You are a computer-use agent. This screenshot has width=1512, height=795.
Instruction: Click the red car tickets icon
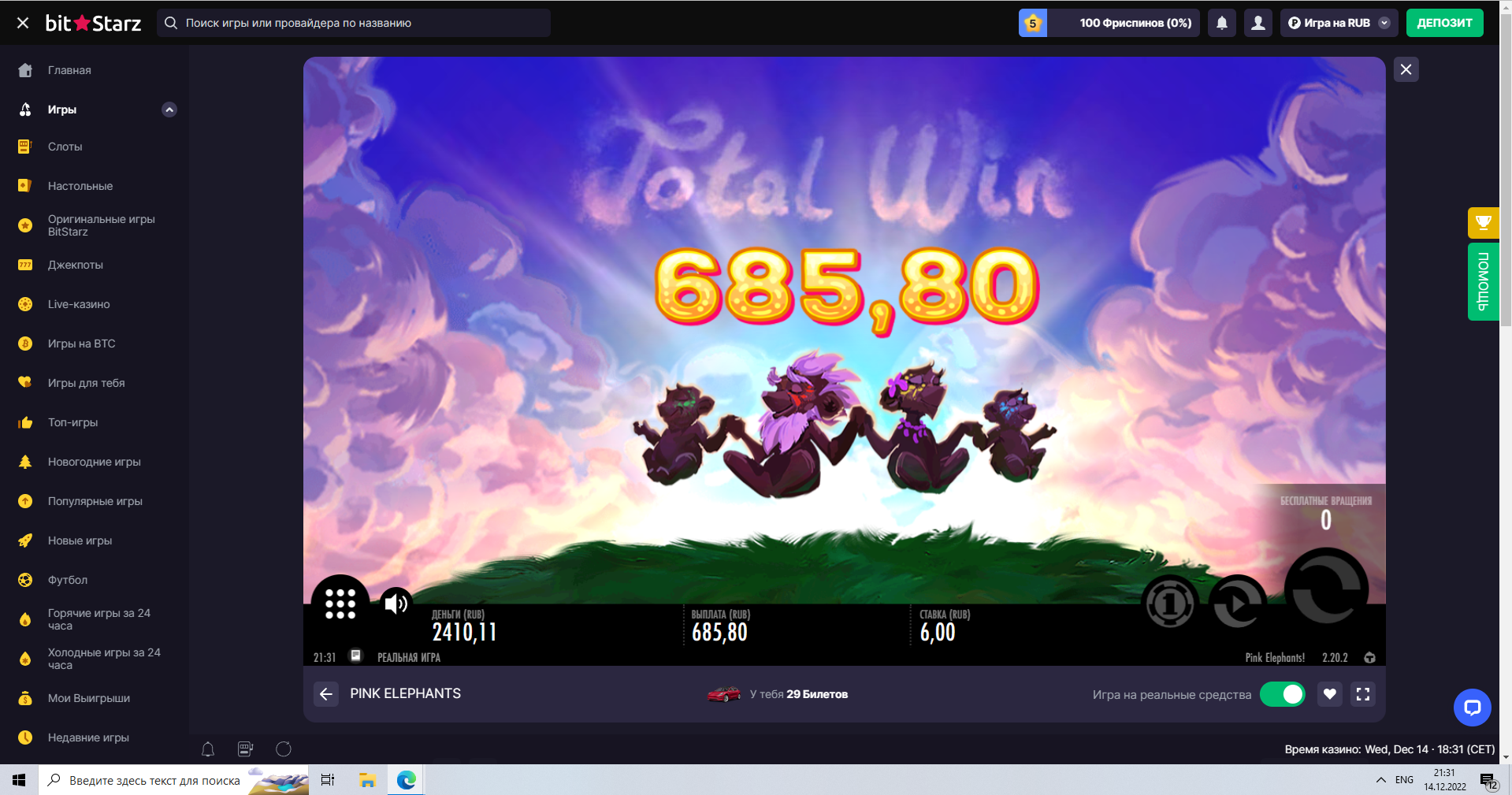pos(724,694)
